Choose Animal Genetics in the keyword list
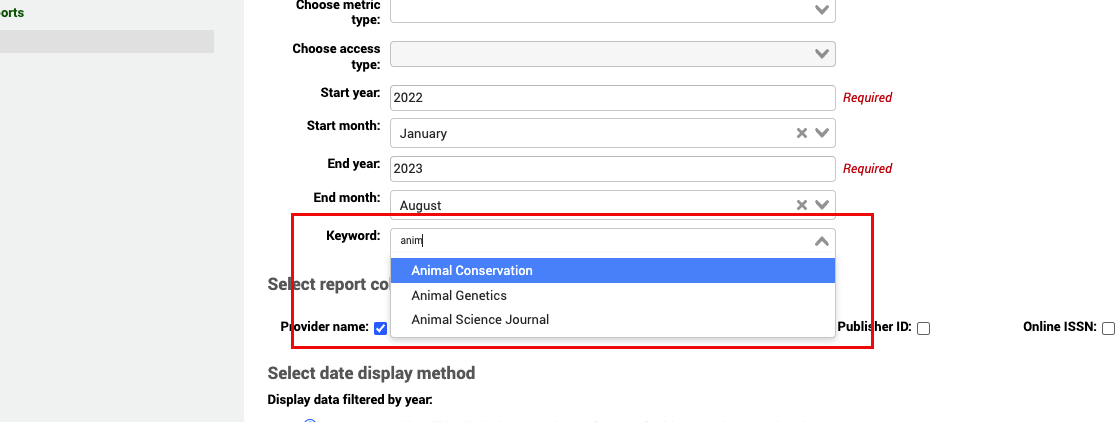 coord(459,296)
